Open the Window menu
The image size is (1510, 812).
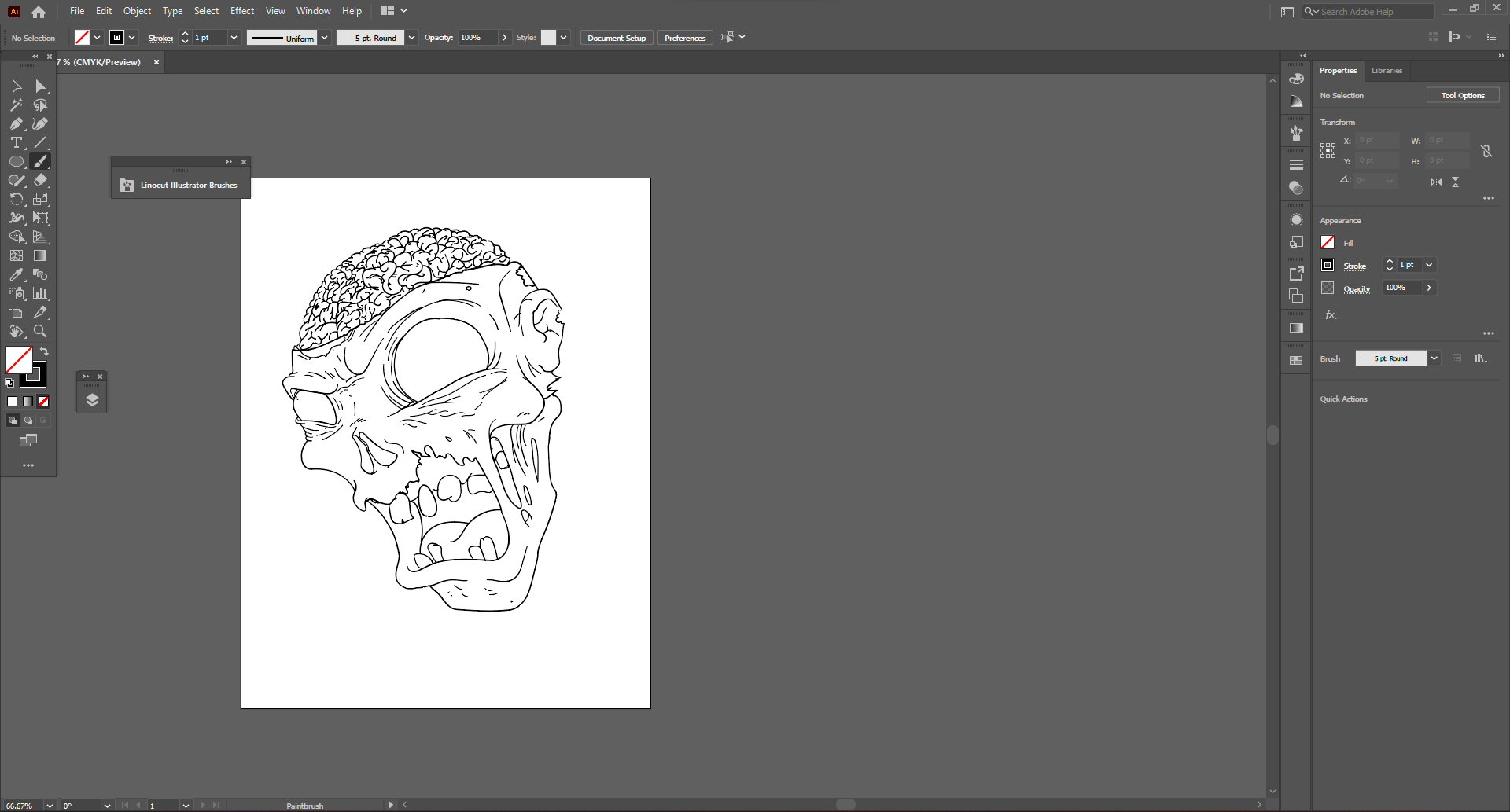[x=314, y=11]
